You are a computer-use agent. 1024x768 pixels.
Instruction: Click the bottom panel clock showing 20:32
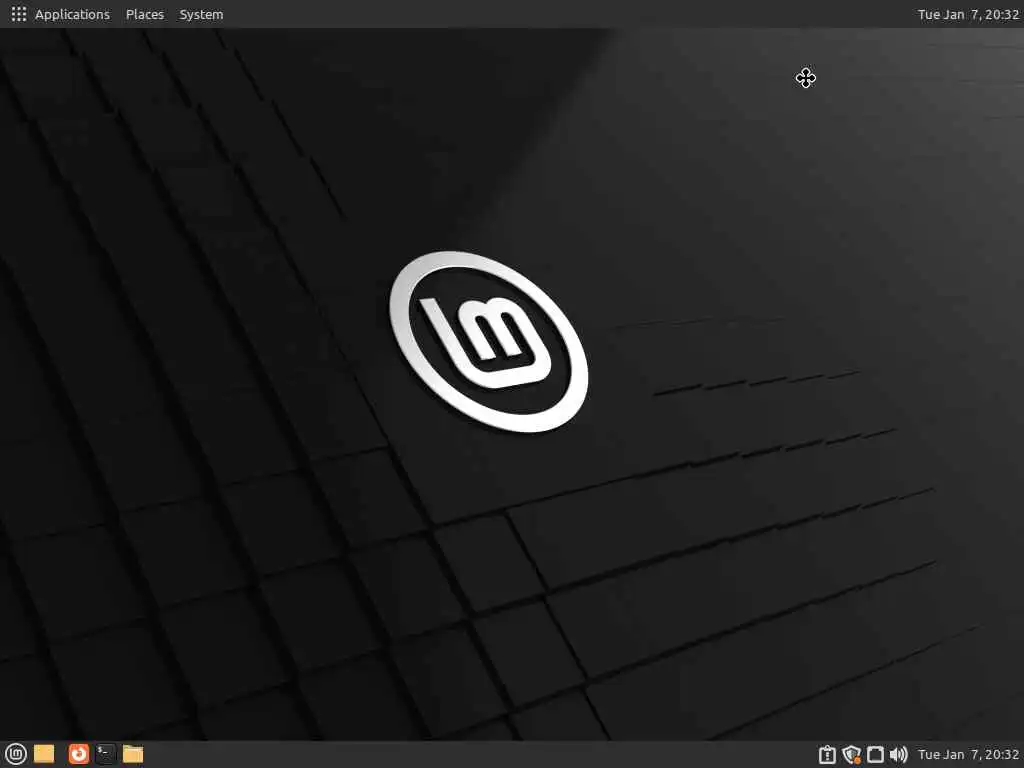coord(968,755)
